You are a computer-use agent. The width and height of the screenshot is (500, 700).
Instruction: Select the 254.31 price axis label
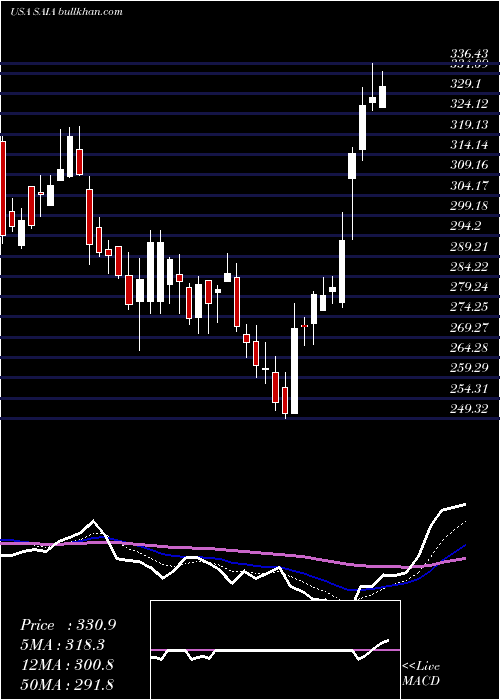(x=469, y=388)
